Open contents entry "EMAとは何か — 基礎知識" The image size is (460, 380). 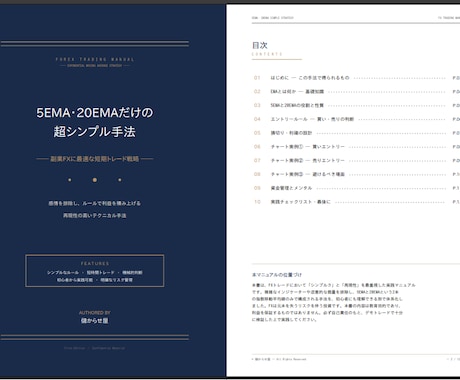[x=297, y=92]
